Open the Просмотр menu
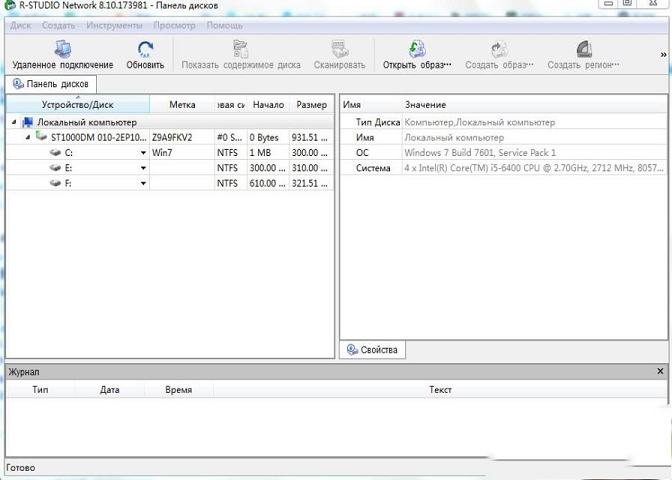 click(175, 25)
